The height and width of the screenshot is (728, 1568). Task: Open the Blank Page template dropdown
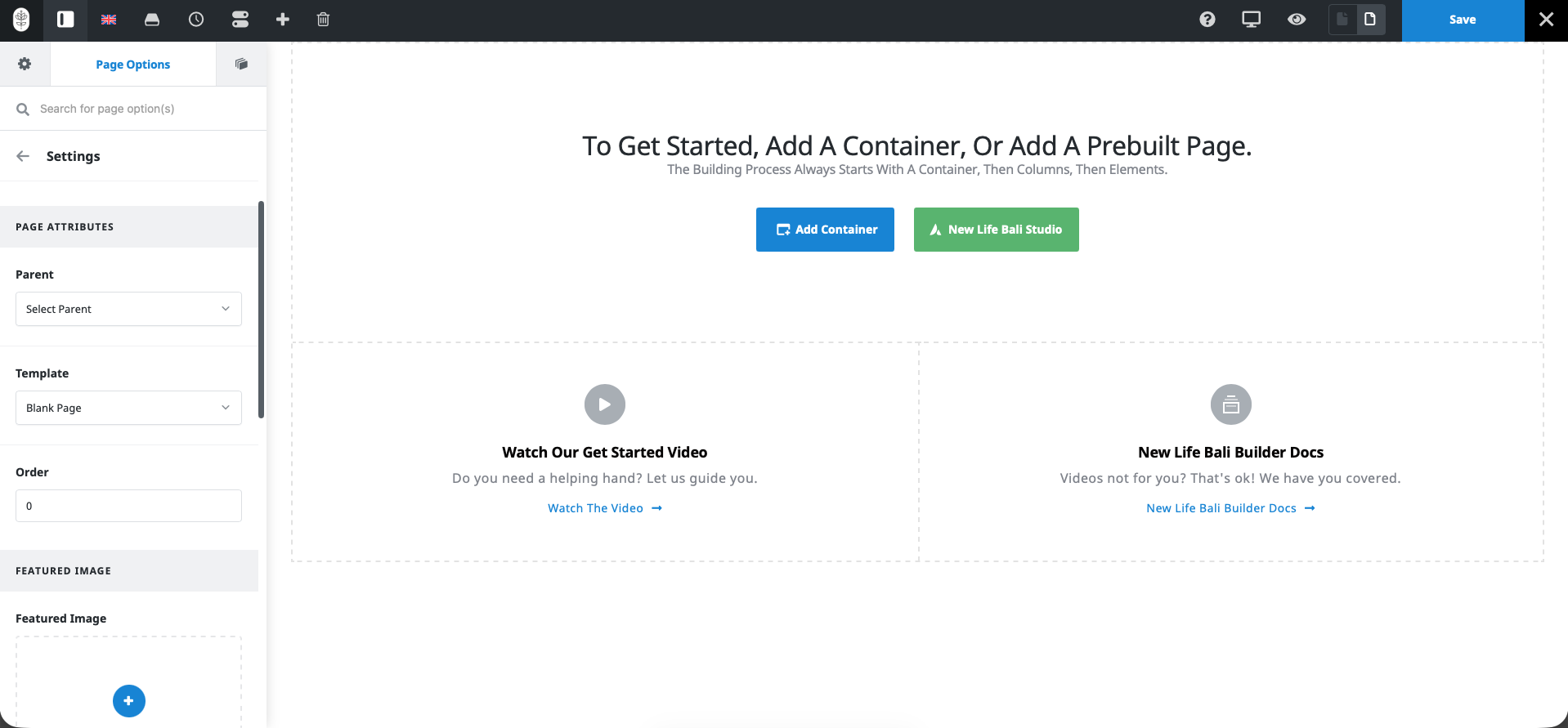[x=128, y=408]
